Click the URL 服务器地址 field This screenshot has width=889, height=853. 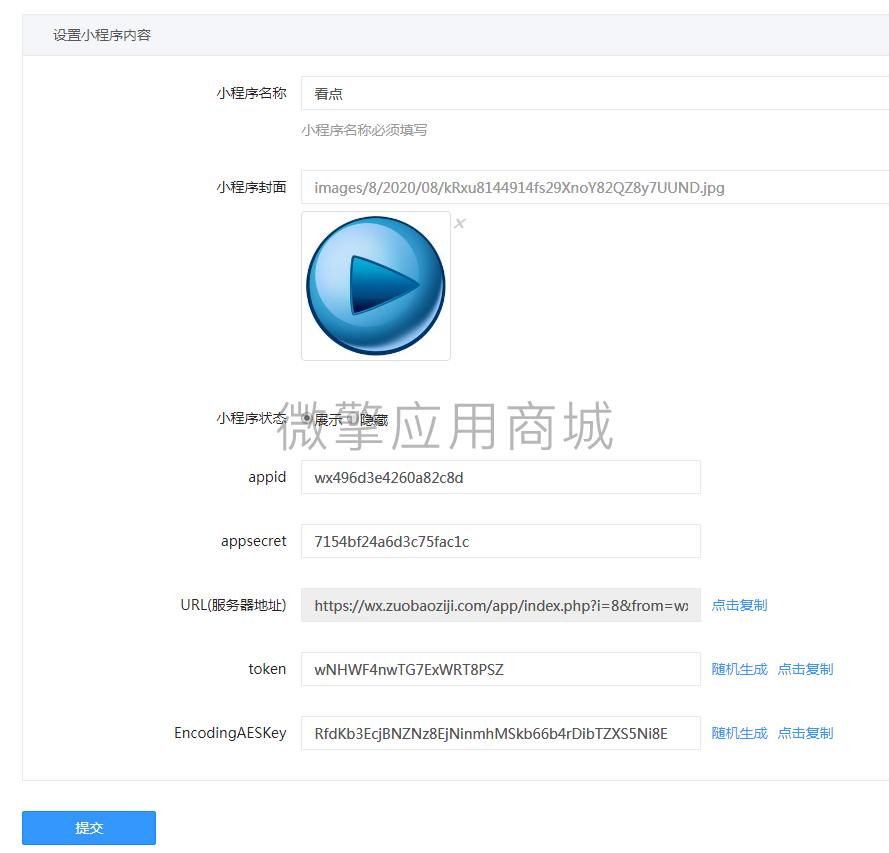[x=500, y=605]
